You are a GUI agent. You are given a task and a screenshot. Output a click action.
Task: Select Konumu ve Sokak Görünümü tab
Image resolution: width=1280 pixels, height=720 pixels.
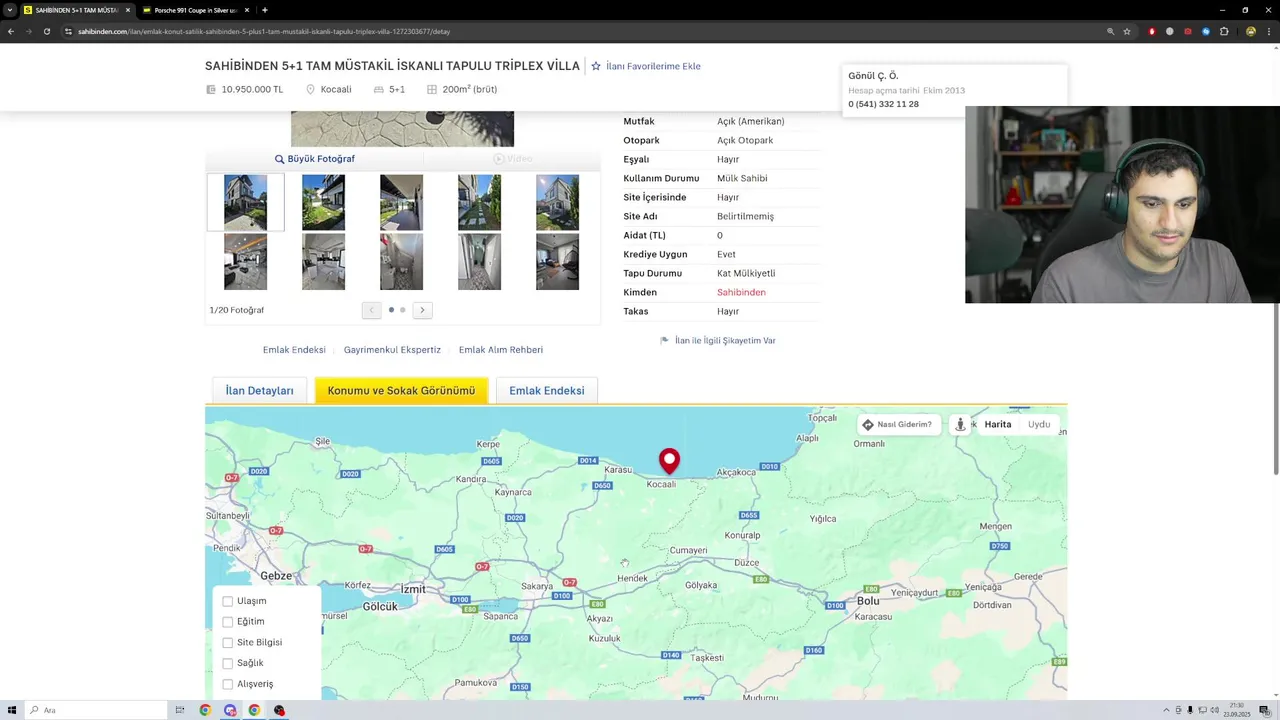[x=401, y=391]
